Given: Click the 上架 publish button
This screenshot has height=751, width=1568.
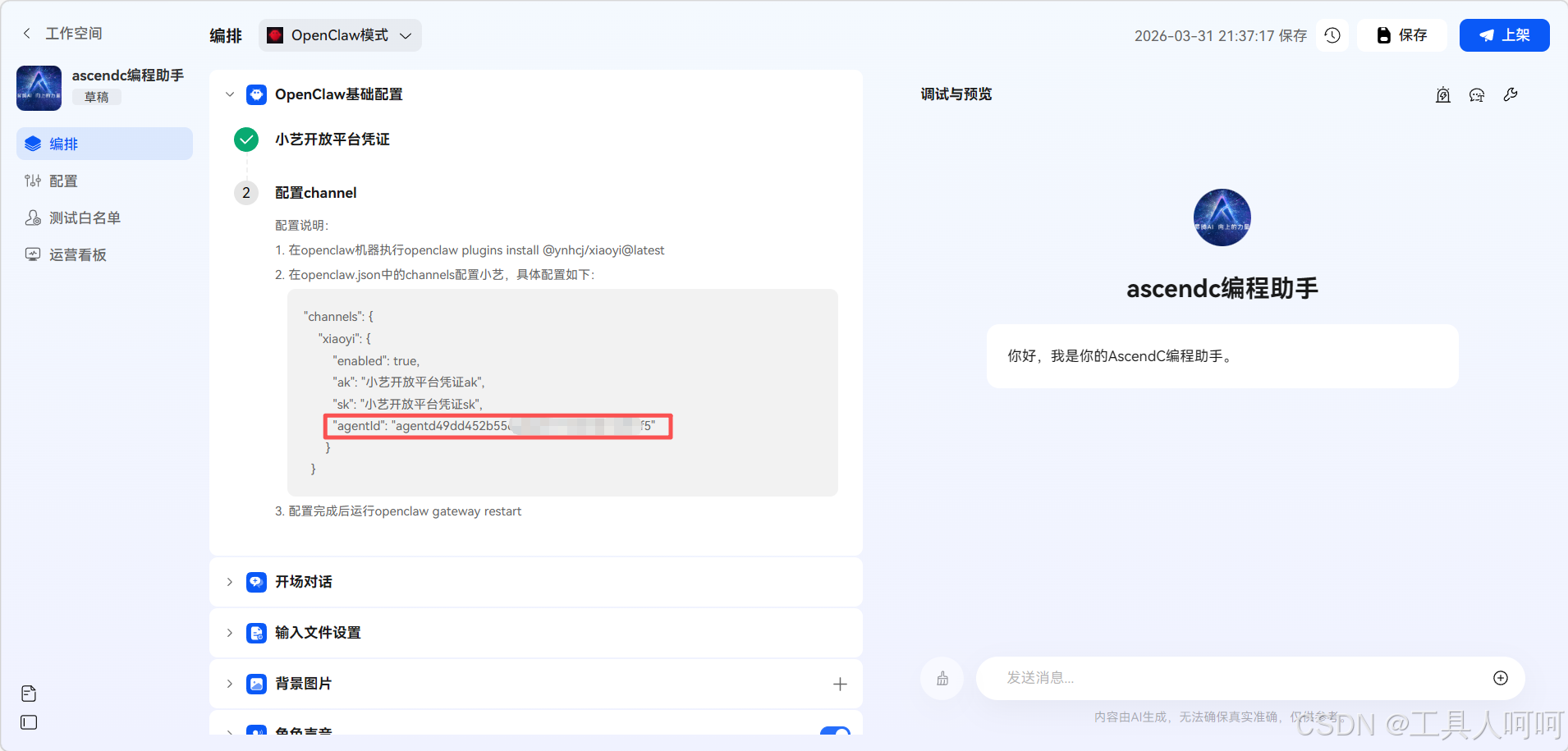Looking at the screenshot, I should (1505, 35).
